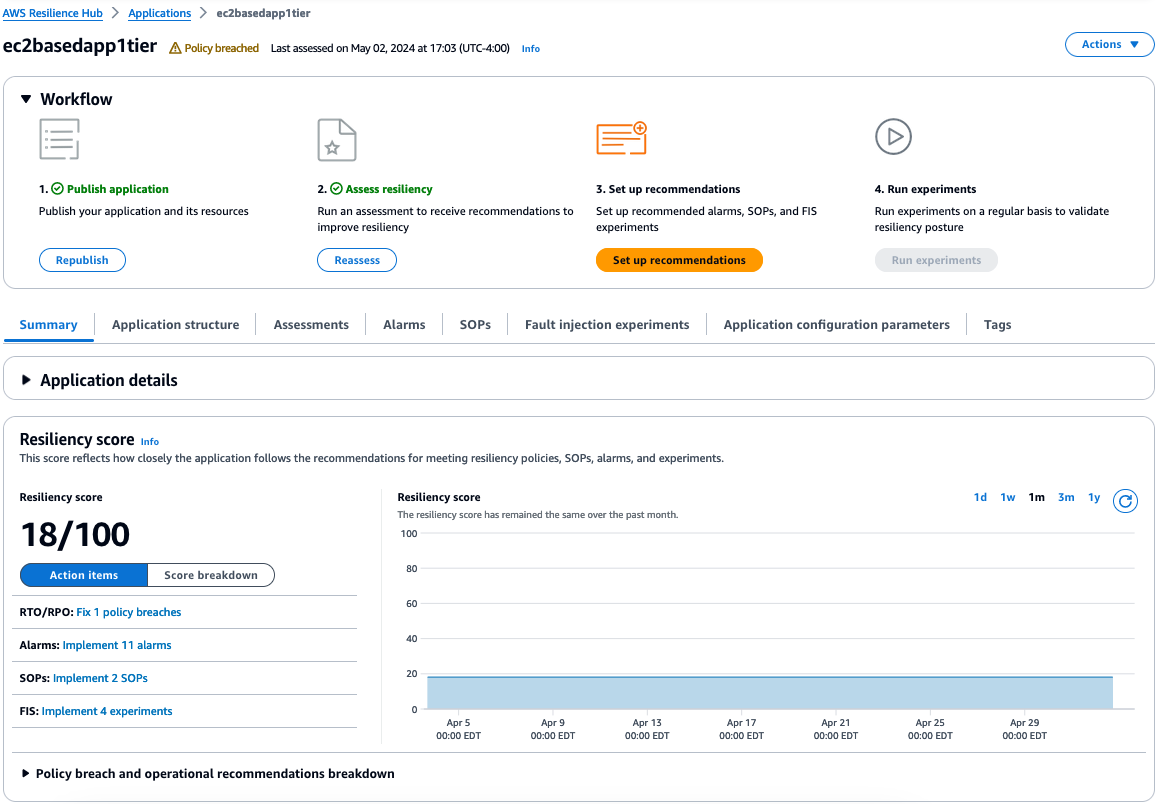This screenshot has height=804, width=1159.
Task: Click the Apr 29 label on the chart axis
Action: pyautogui.click(x=1024, y=723)
